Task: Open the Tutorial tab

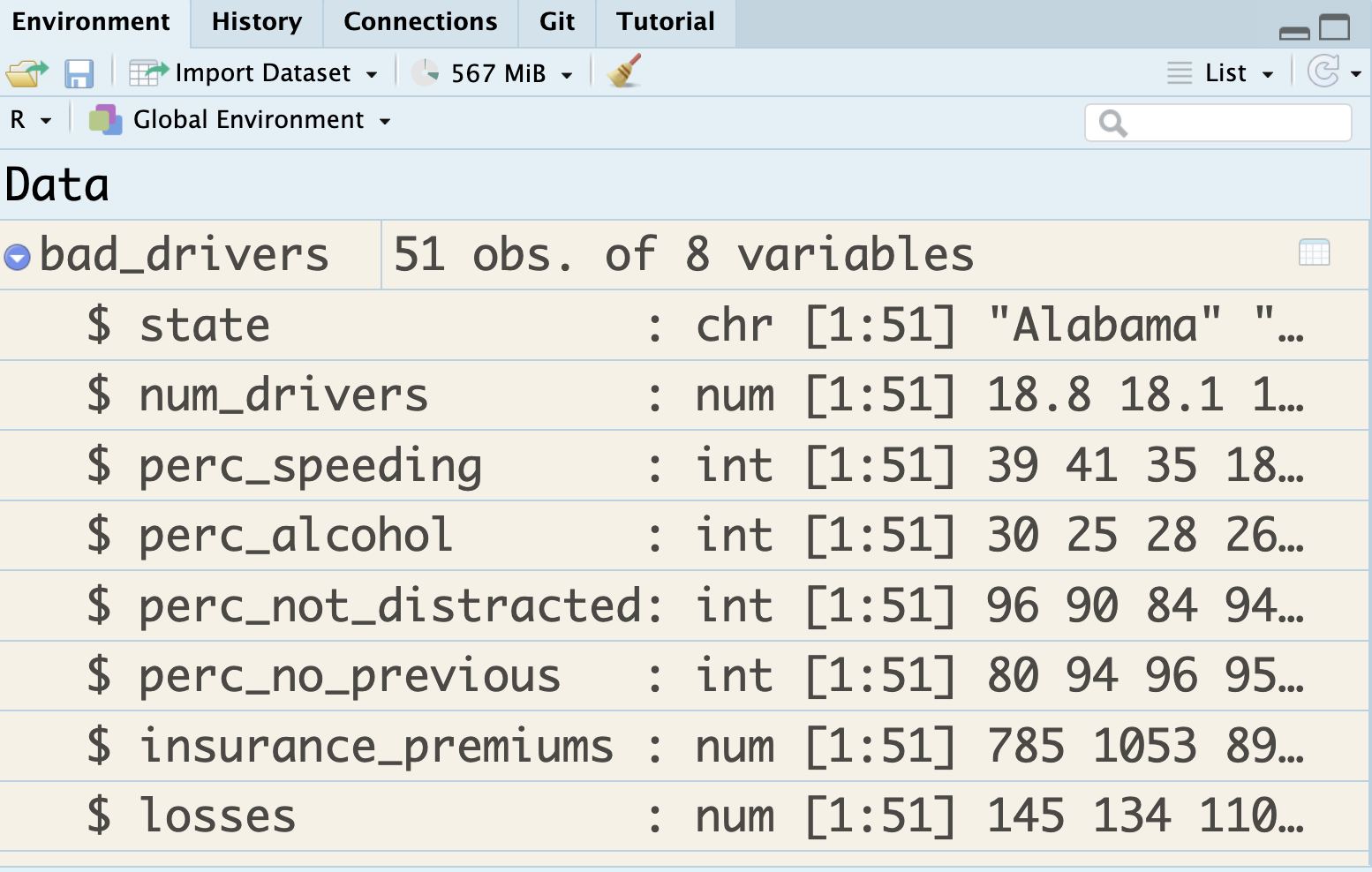Action: (x=665, y=22)
